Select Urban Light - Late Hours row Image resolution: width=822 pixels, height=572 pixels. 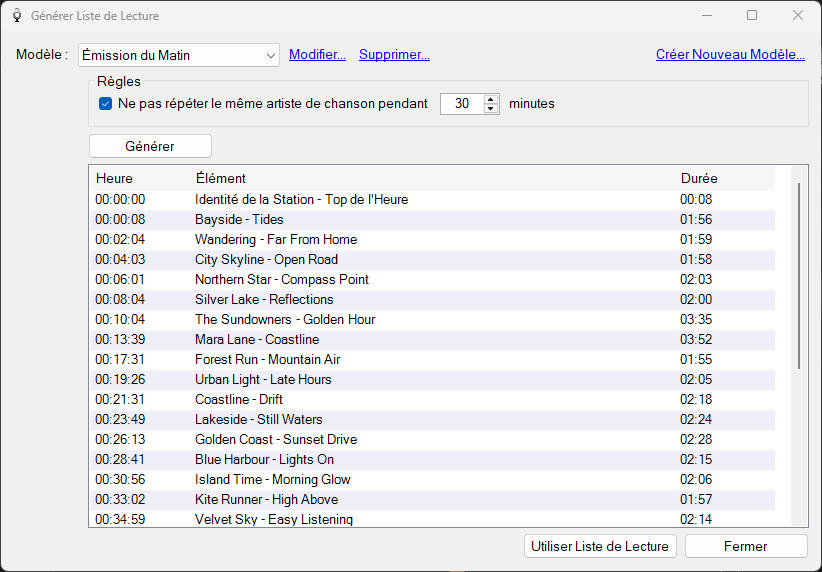tap(432, 379)
